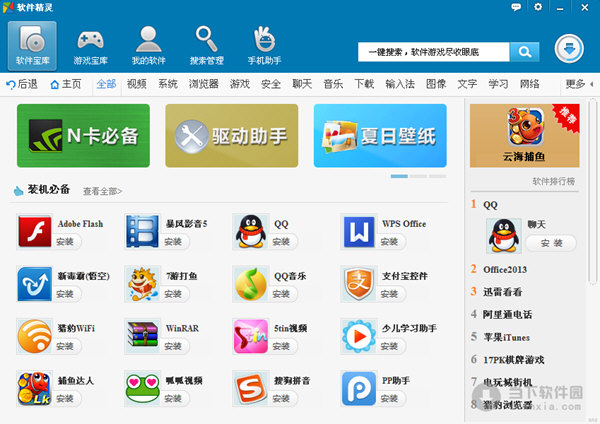The width and height of the screenshot is (600, 424).
Task: Click the QQ音乐 app icon
Action: (250, 284)
